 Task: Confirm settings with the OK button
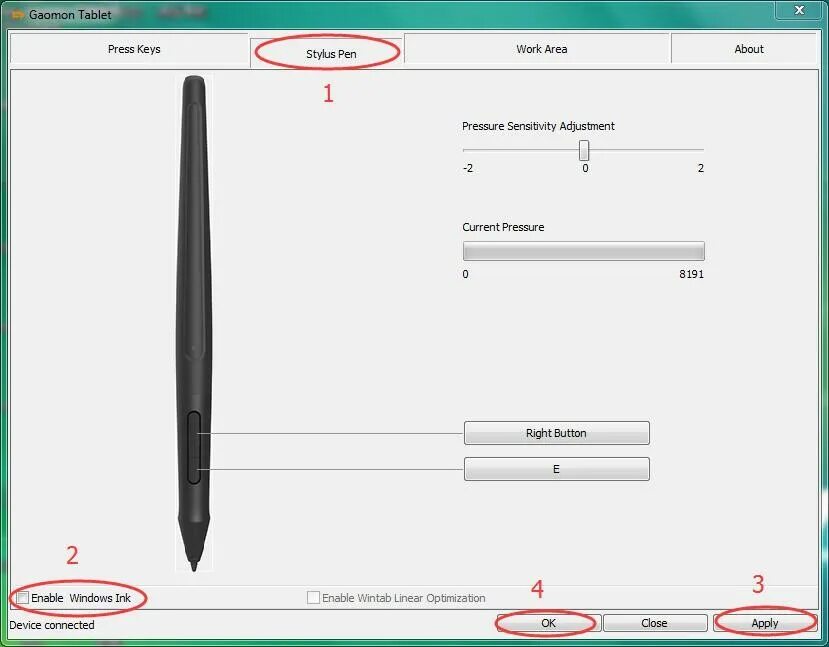(548, 623)
